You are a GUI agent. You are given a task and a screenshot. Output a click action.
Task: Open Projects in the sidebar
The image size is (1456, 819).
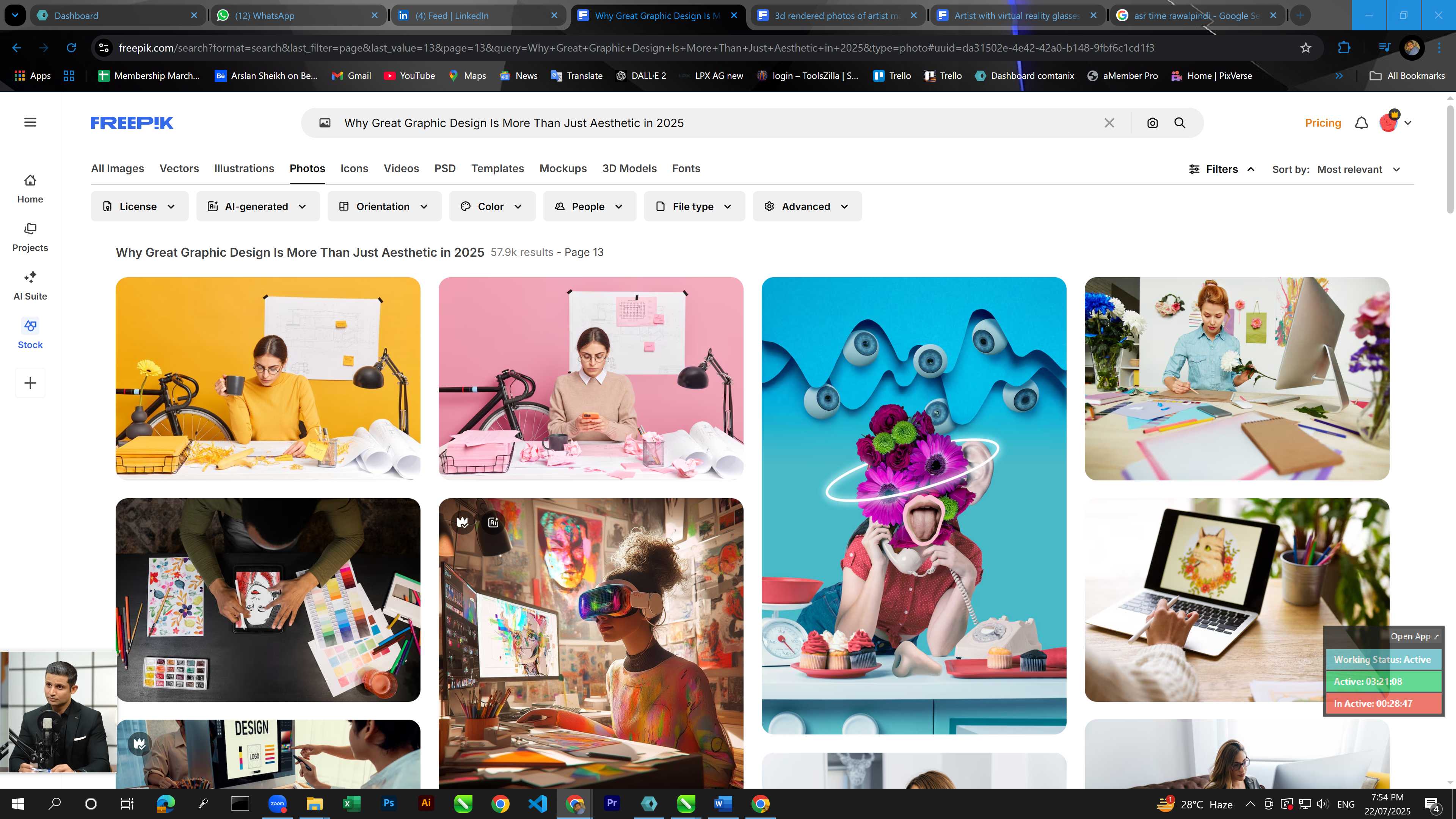(x=30, y=237)
